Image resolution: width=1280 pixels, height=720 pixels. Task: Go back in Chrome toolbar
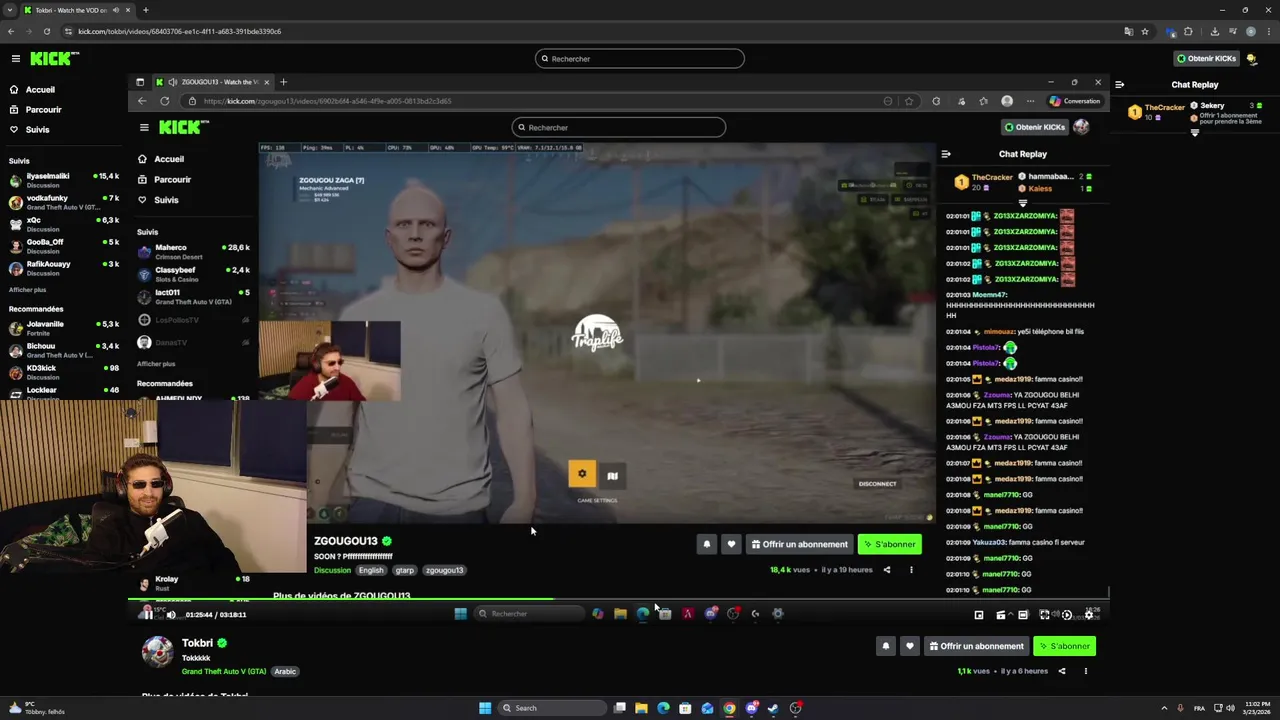11,31
